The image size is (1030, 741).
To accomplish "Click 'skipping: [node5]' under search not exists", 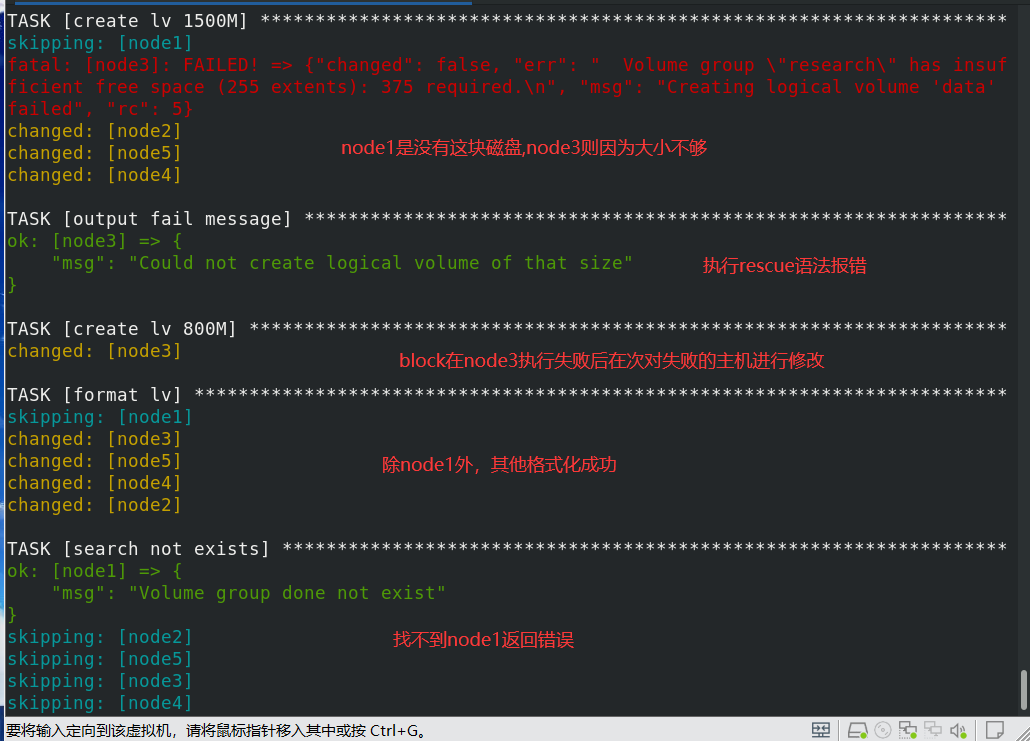I will coord(100,659).
